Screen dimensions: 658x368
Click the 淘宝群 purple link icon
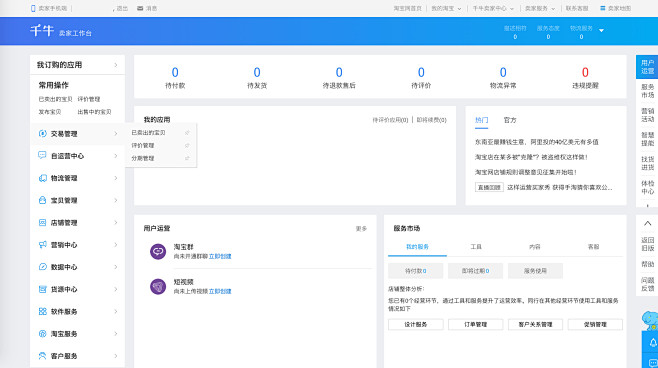point(158,251)
